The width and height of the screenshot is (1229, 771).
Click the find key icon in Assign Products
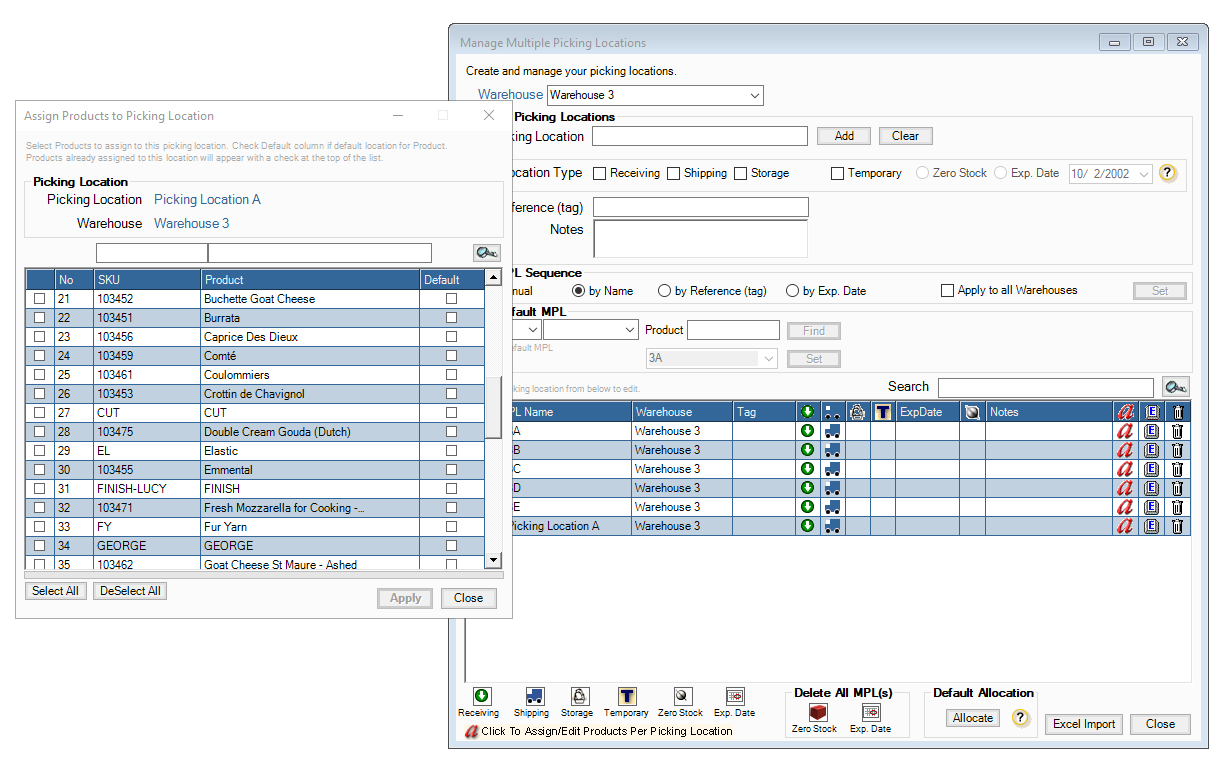(486, 253)
